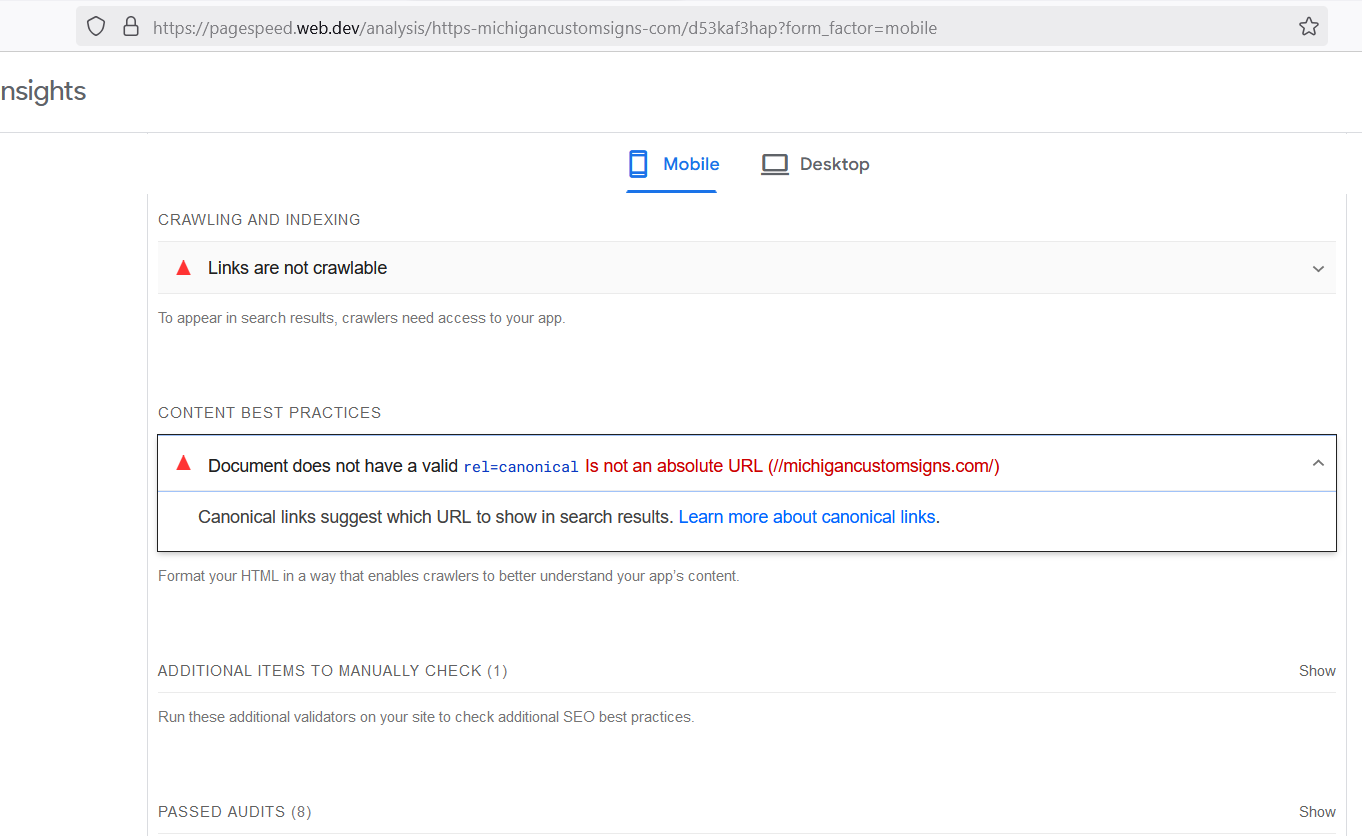
Task: Click the padlock site security icon
Action: [130, 27]
